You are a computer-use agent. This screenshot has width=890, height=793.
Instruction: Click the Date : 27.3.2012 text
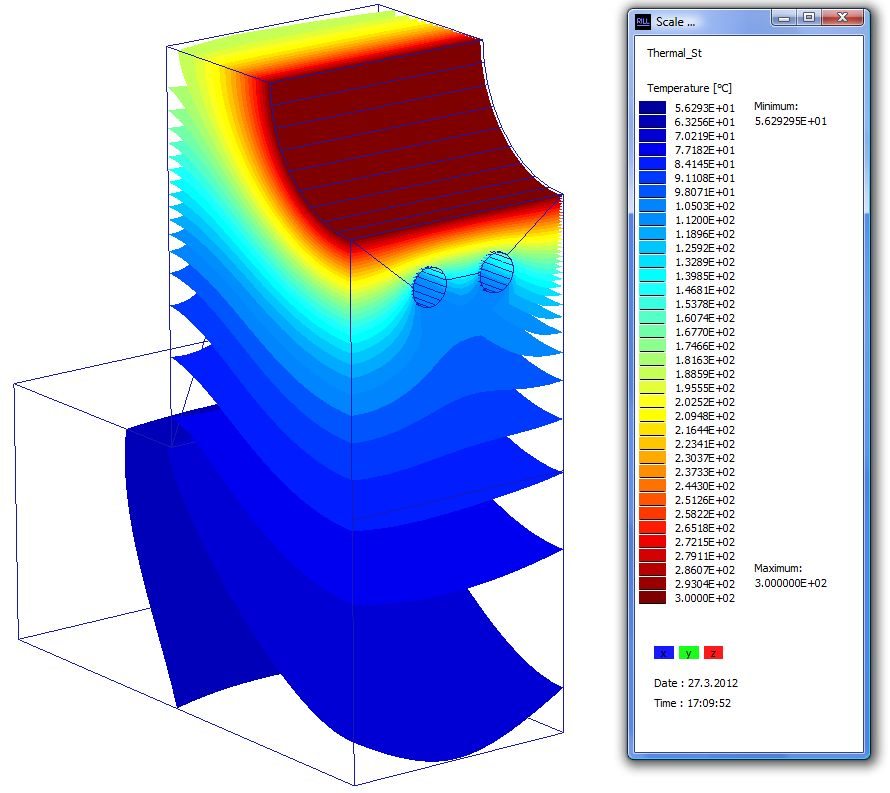[x=696, y=683]
